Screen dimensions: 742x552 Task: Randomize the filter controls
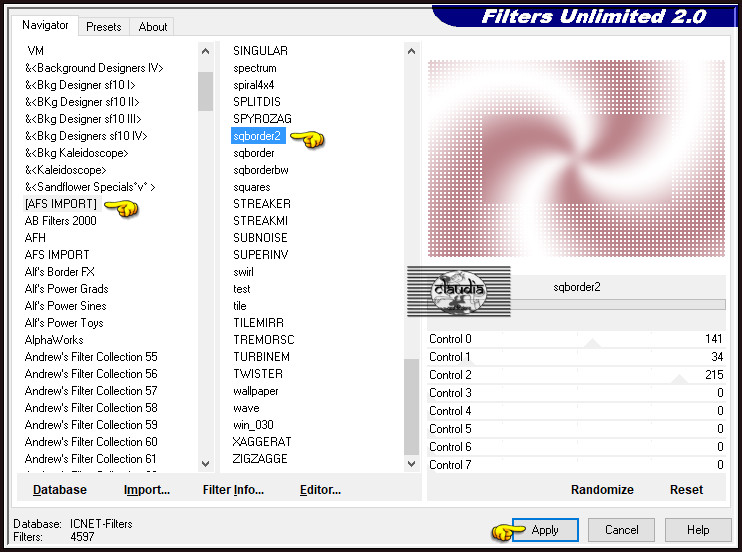602,490
